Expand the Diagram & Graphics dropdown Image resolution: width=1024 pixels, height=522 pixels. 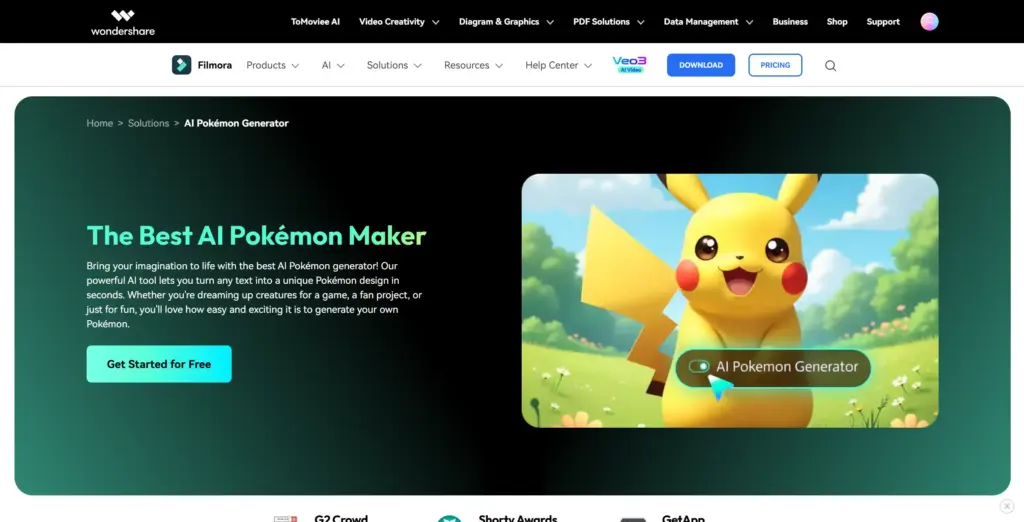coord(506,22)
